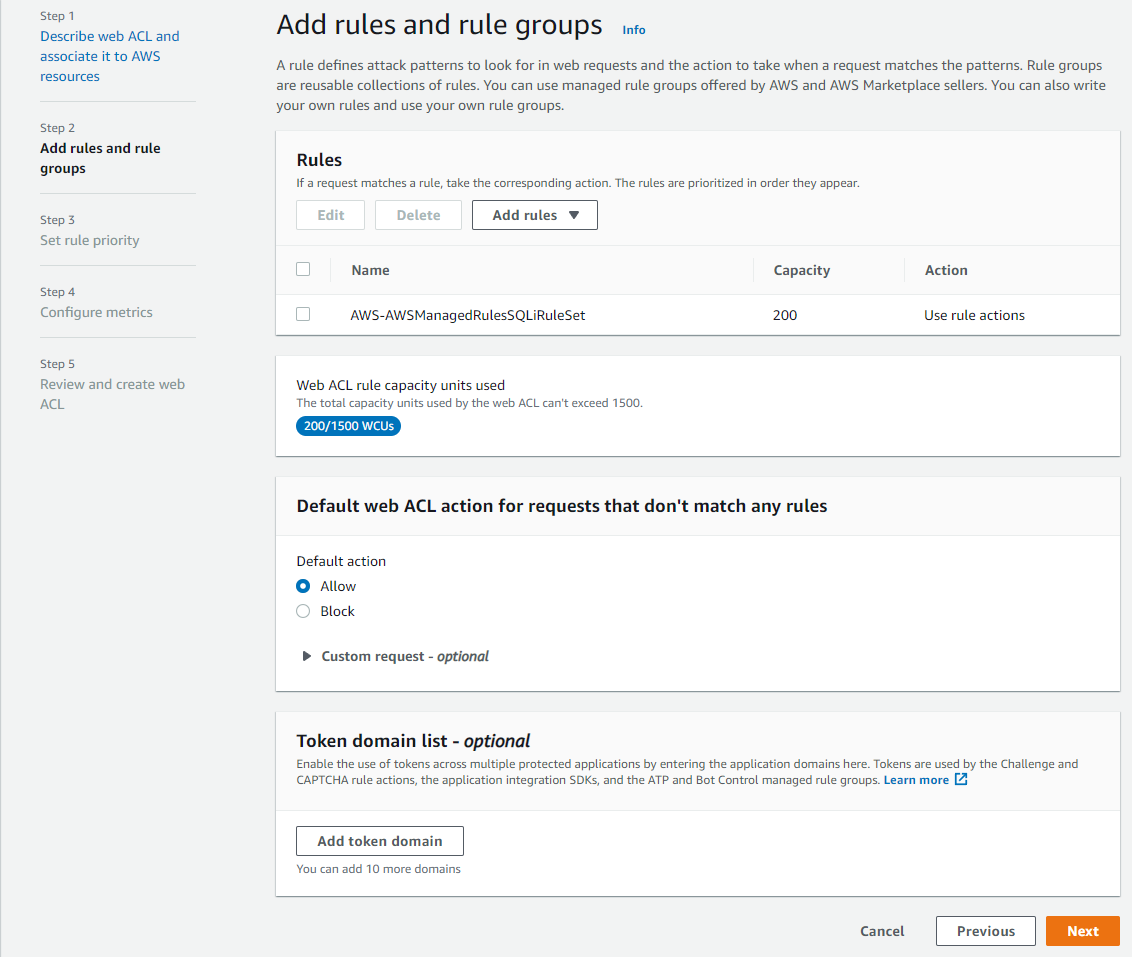Click the Name column header

(370, 270)
